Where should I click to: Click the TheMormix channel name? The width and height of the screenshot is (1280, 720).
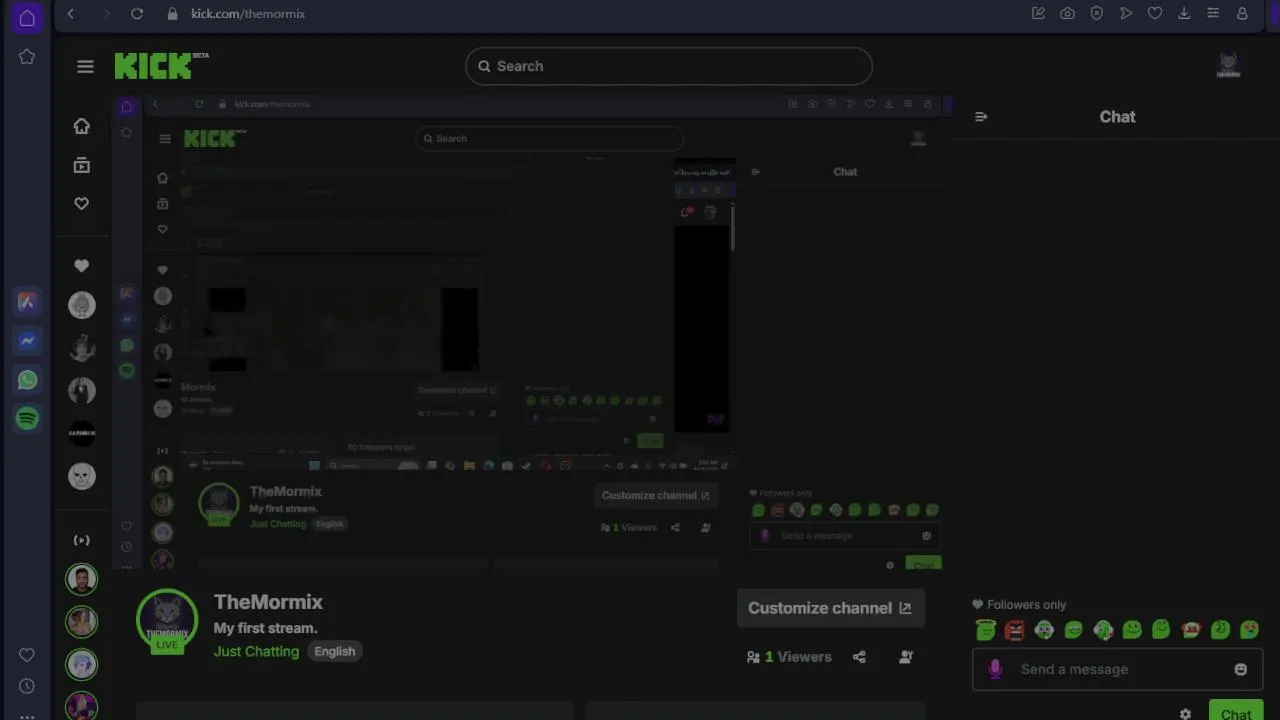[x=268, y=602]
